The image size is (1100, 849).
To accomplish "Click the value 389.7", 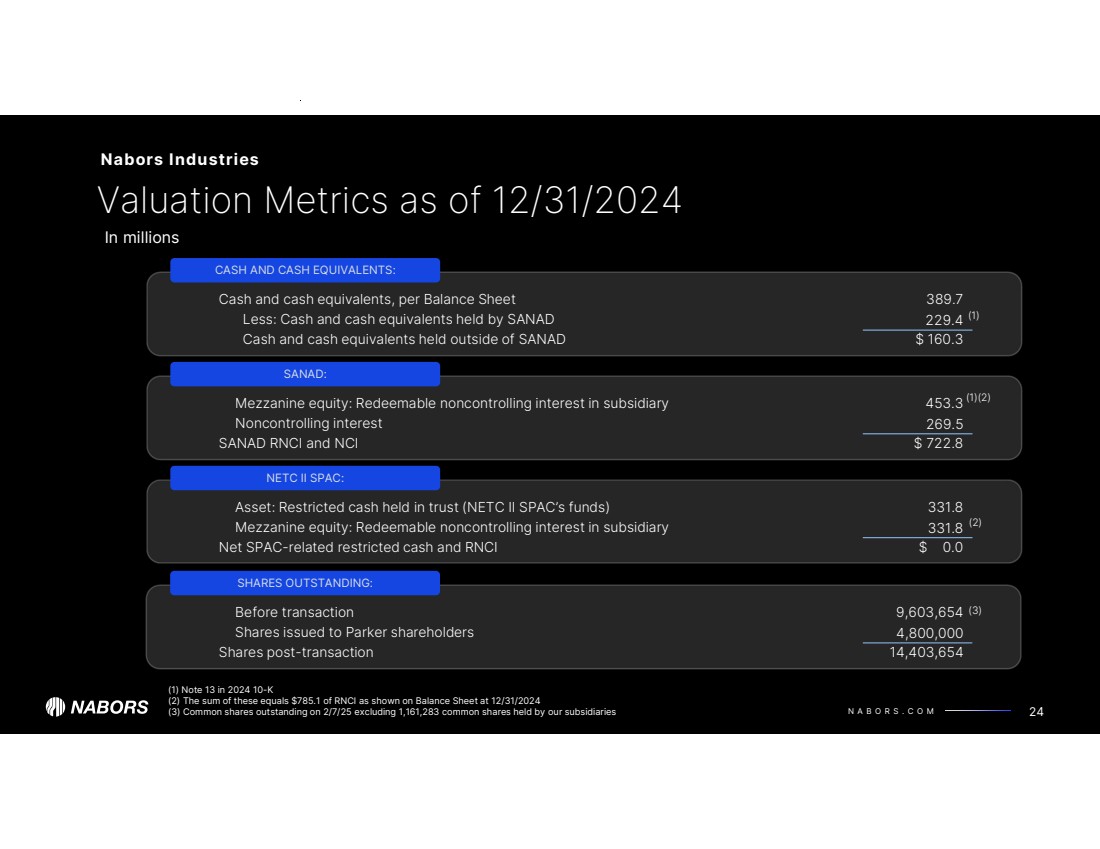I will click(944, 300).
